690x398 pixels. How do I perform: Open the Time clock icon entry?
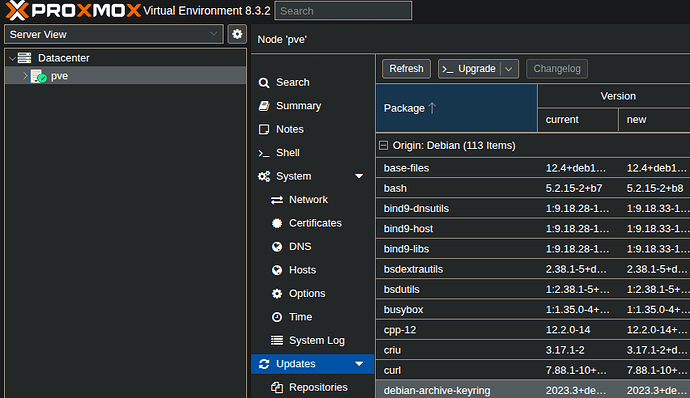277,317
